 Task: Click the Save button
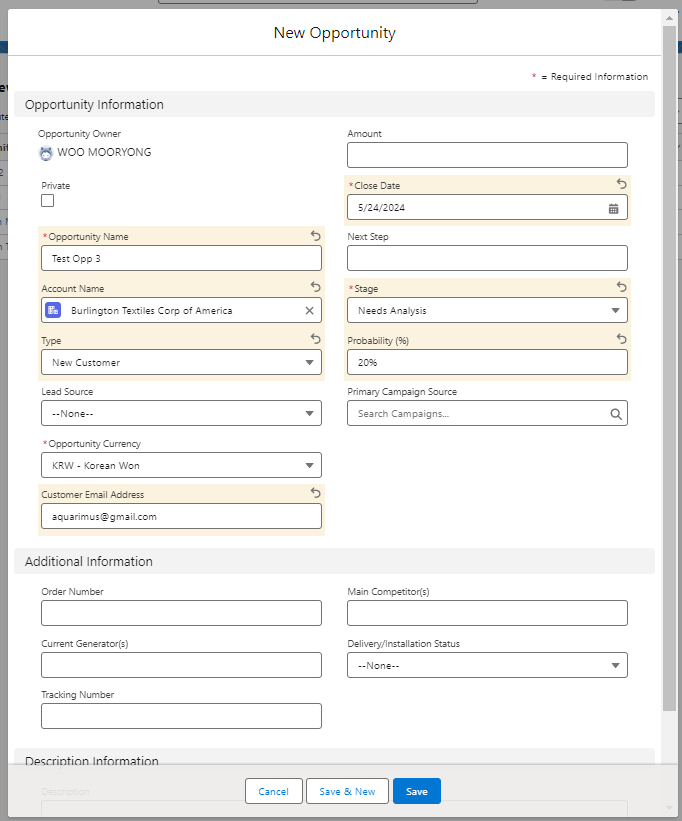pos(416,791)
